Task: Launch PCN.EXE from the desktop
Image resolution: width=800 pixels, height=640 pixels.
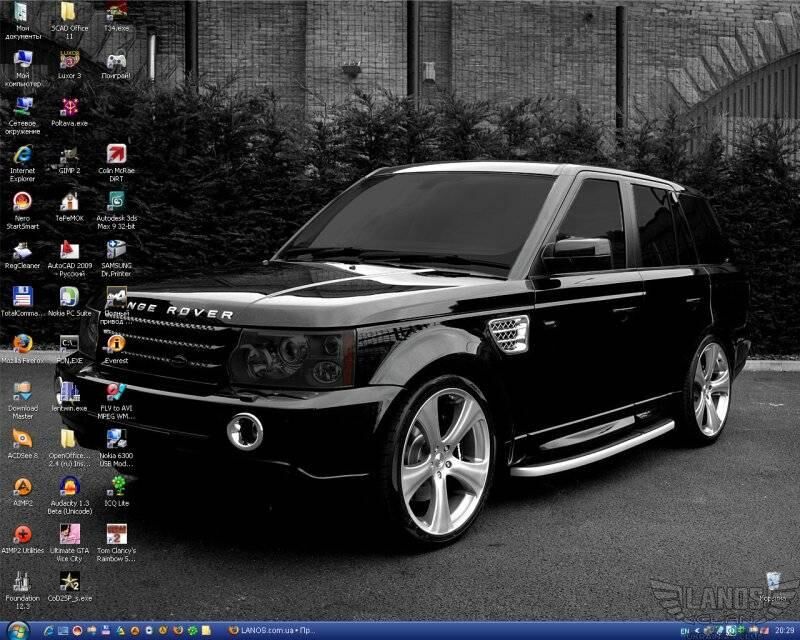Action: (69, 349)
